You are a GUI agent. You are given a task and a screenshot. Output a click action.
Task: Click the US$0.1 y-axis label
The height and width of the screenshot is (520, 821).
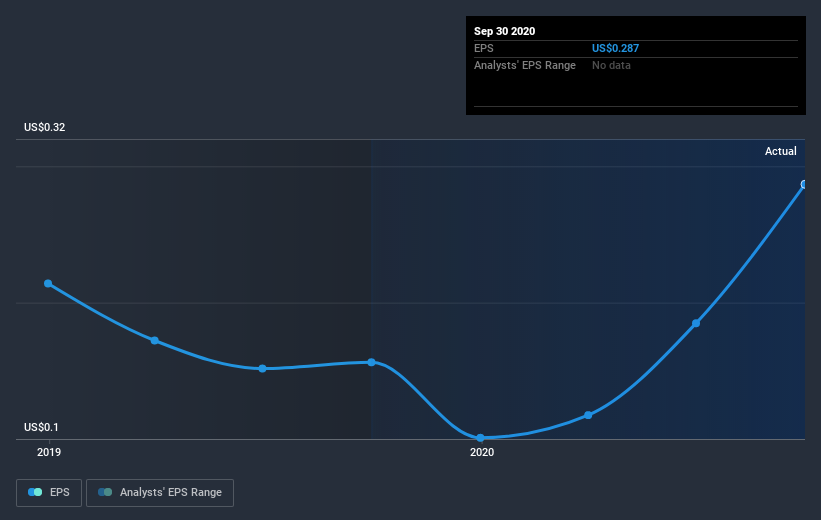(x=41, y=427)
